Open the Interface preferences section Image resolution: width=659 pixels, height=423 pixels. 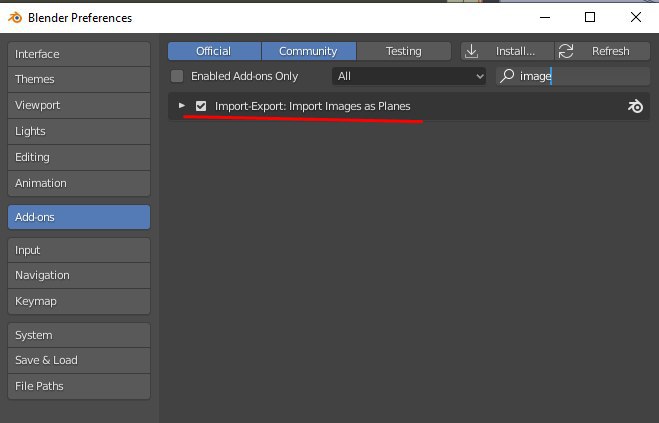click(79, 54)
